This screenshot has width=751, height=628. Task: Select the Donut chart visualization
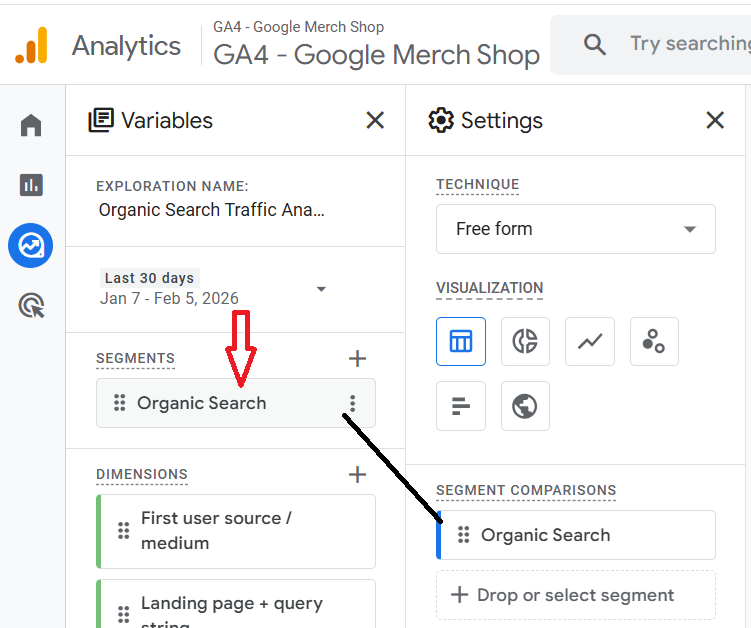(x=525, y=342)
